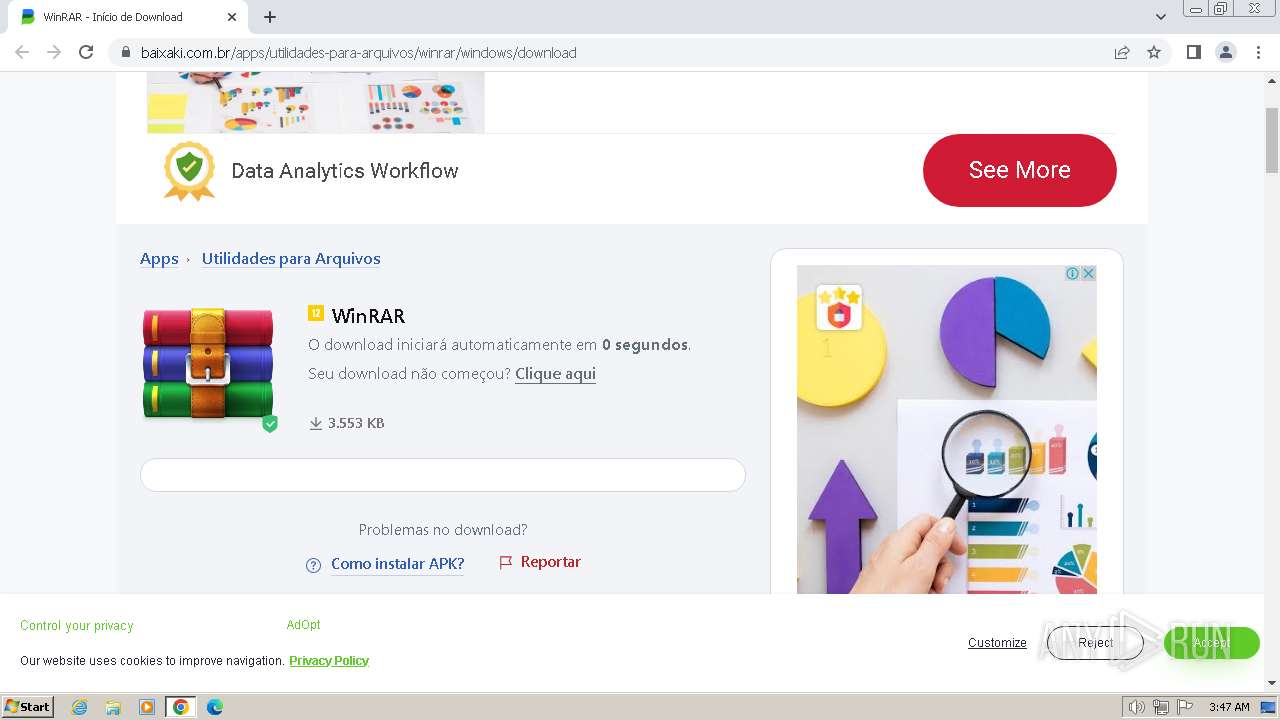Image resolution: width=1280 pixels, height=720 pixels.
Task: Click the show desktop tray icon
Action: (1268, 707)
